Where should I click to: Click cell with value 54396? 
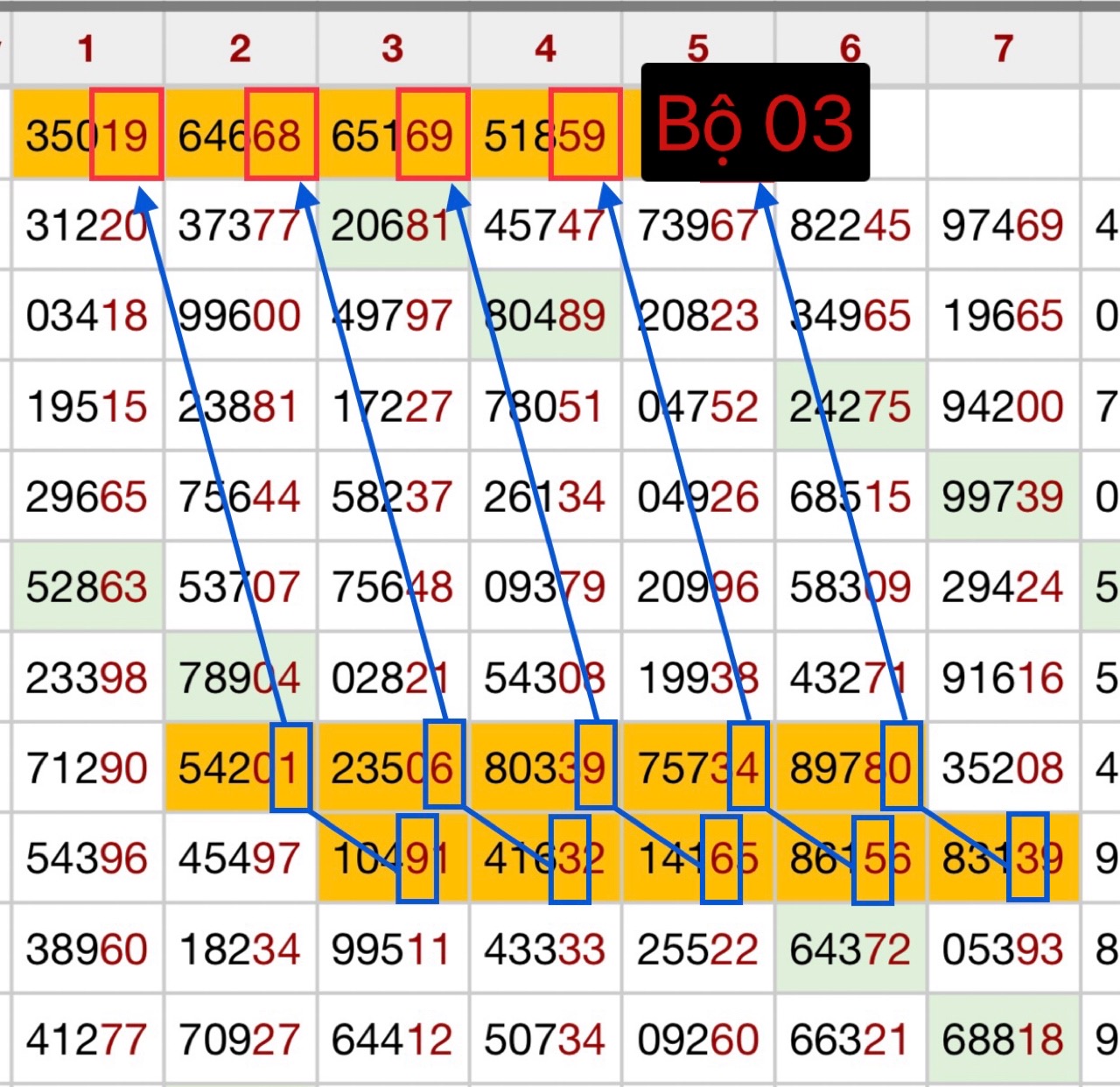(x=87, y=859)
